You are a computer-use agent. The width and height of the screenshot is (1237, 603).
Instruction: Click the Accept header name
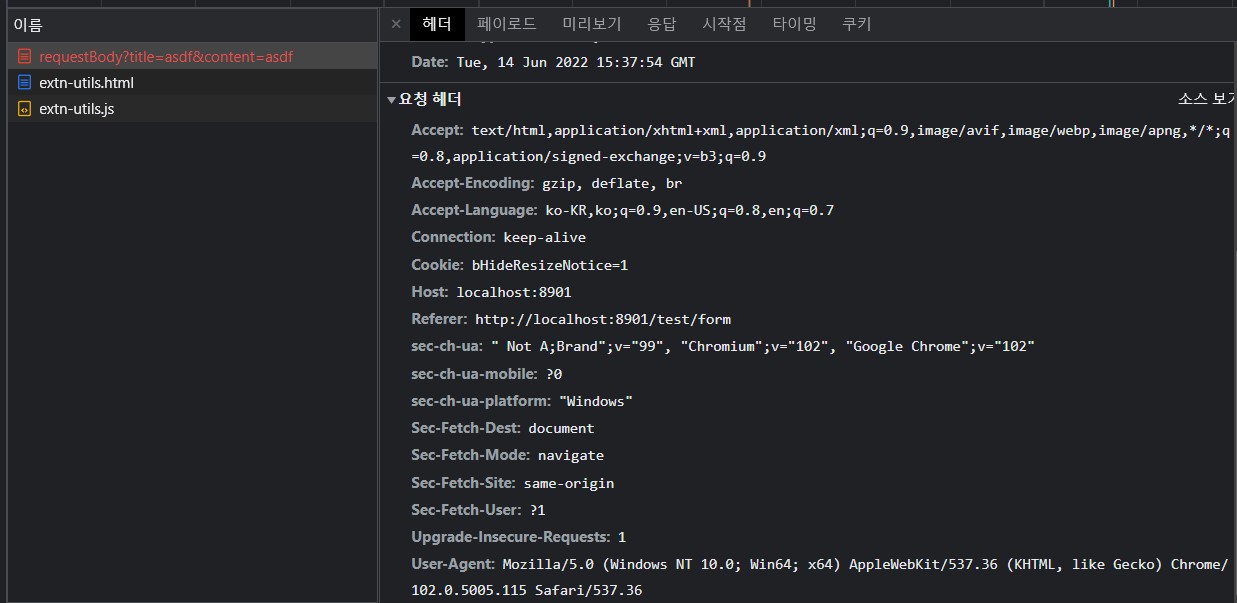(437, 130)
